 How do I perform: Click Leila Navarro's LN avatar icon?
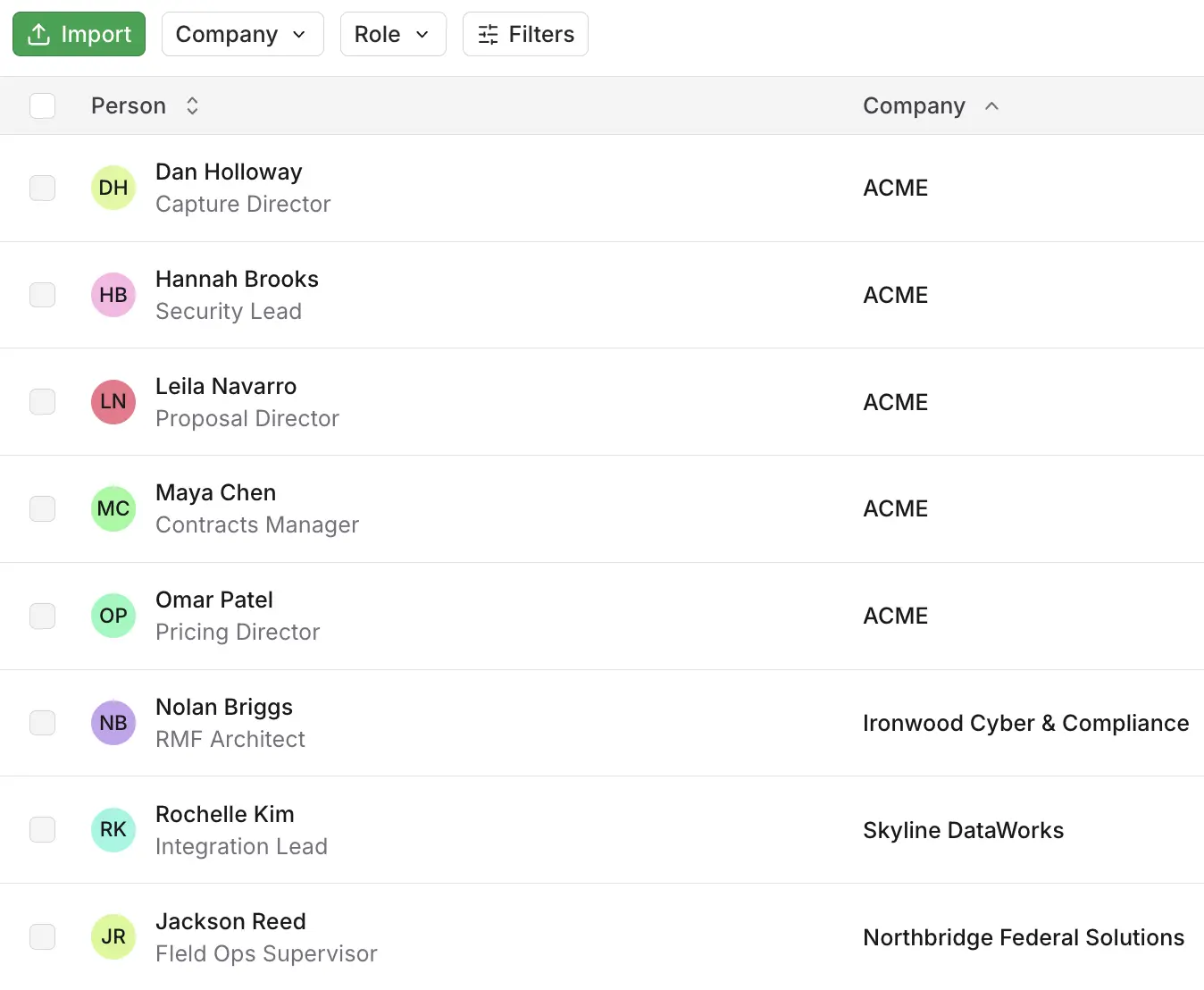pyautogui.click(x=113, y=402)
